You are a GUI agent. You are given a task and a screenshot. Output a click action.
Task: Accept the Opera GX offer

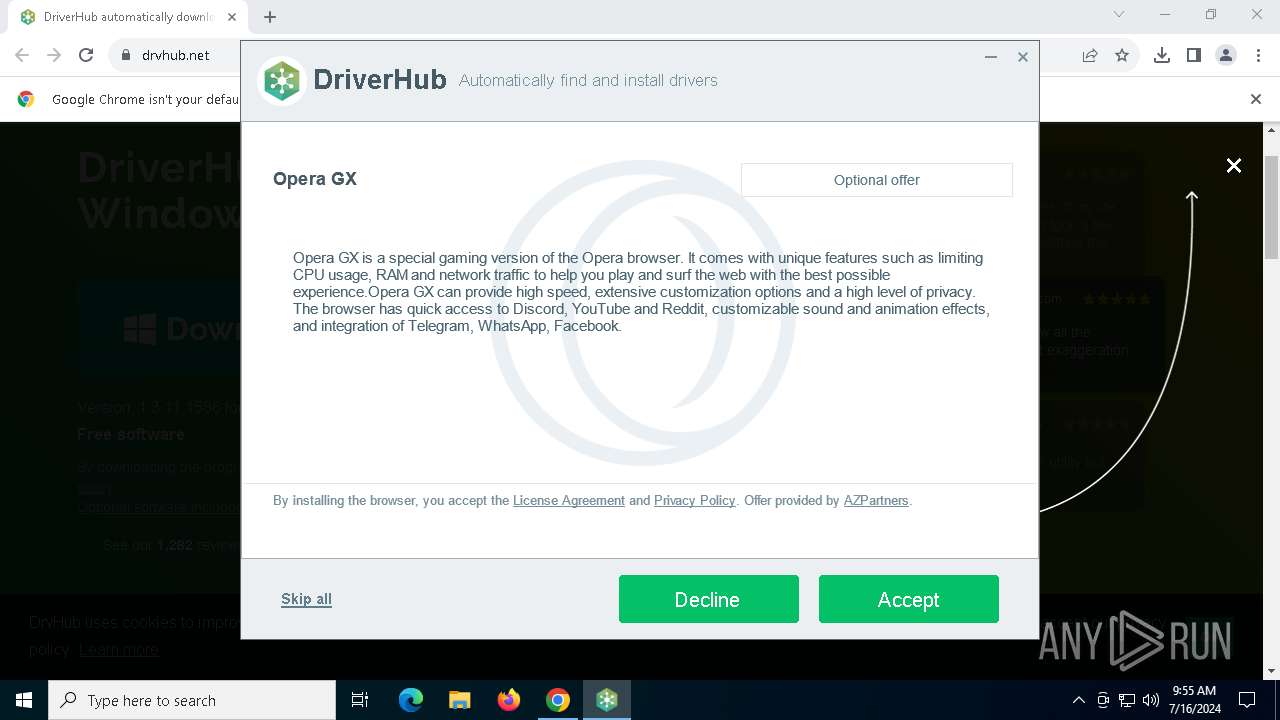tap(908, 599)
